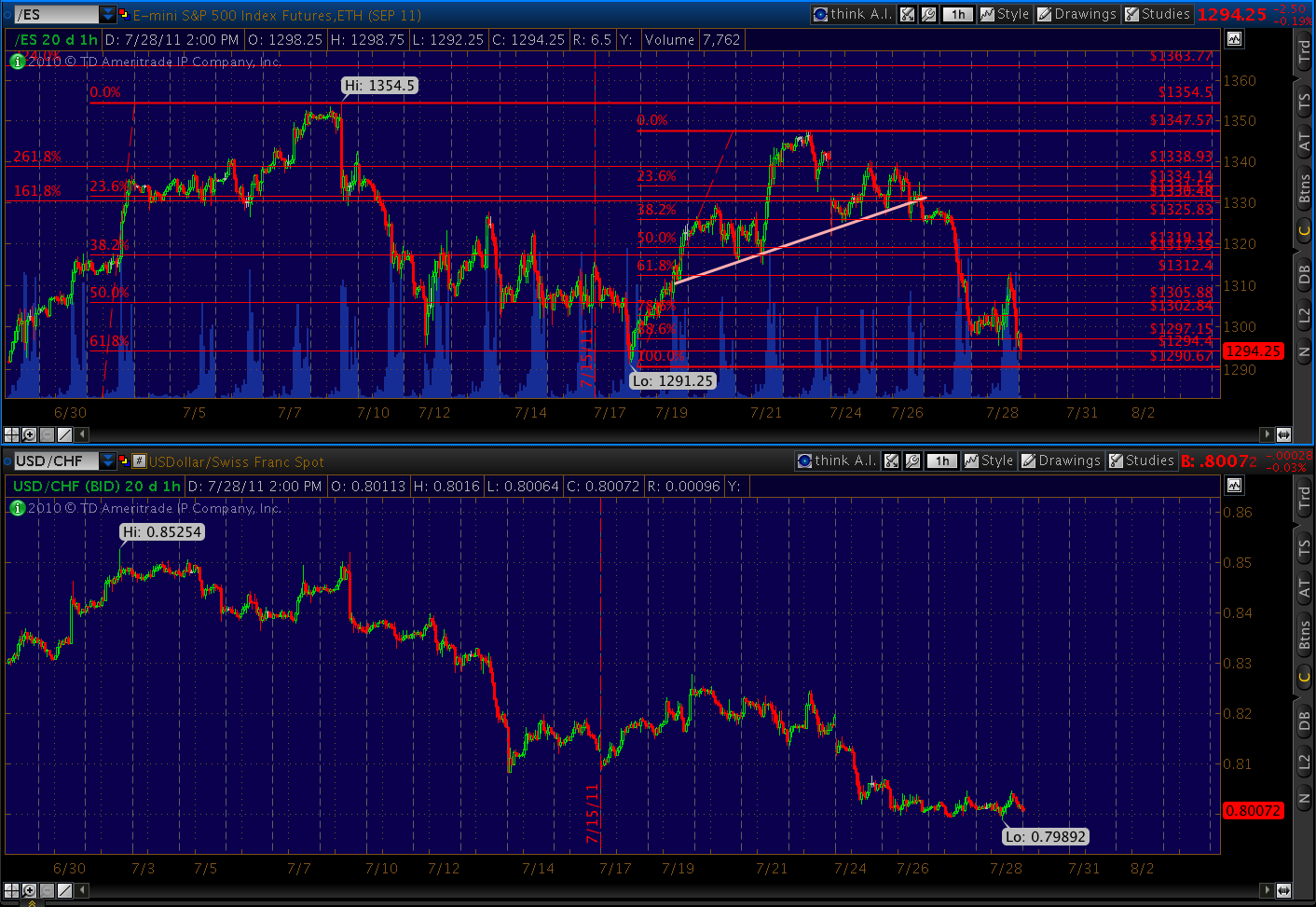This screenshot has height=907, width=1316.
Task: Open Studies menu of the /ES chart
Action: tap(1157, 14)
